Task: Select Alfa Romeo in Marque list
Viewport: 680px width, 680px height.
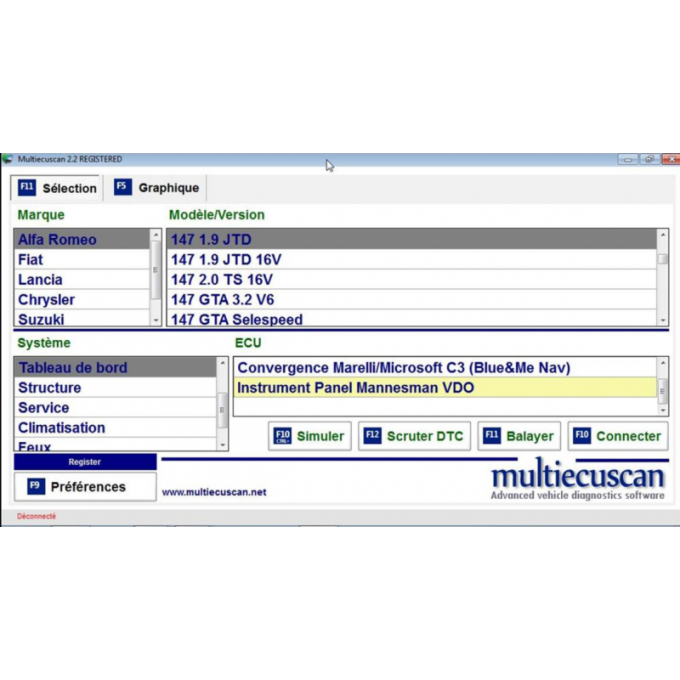Action: pos(82,239)
